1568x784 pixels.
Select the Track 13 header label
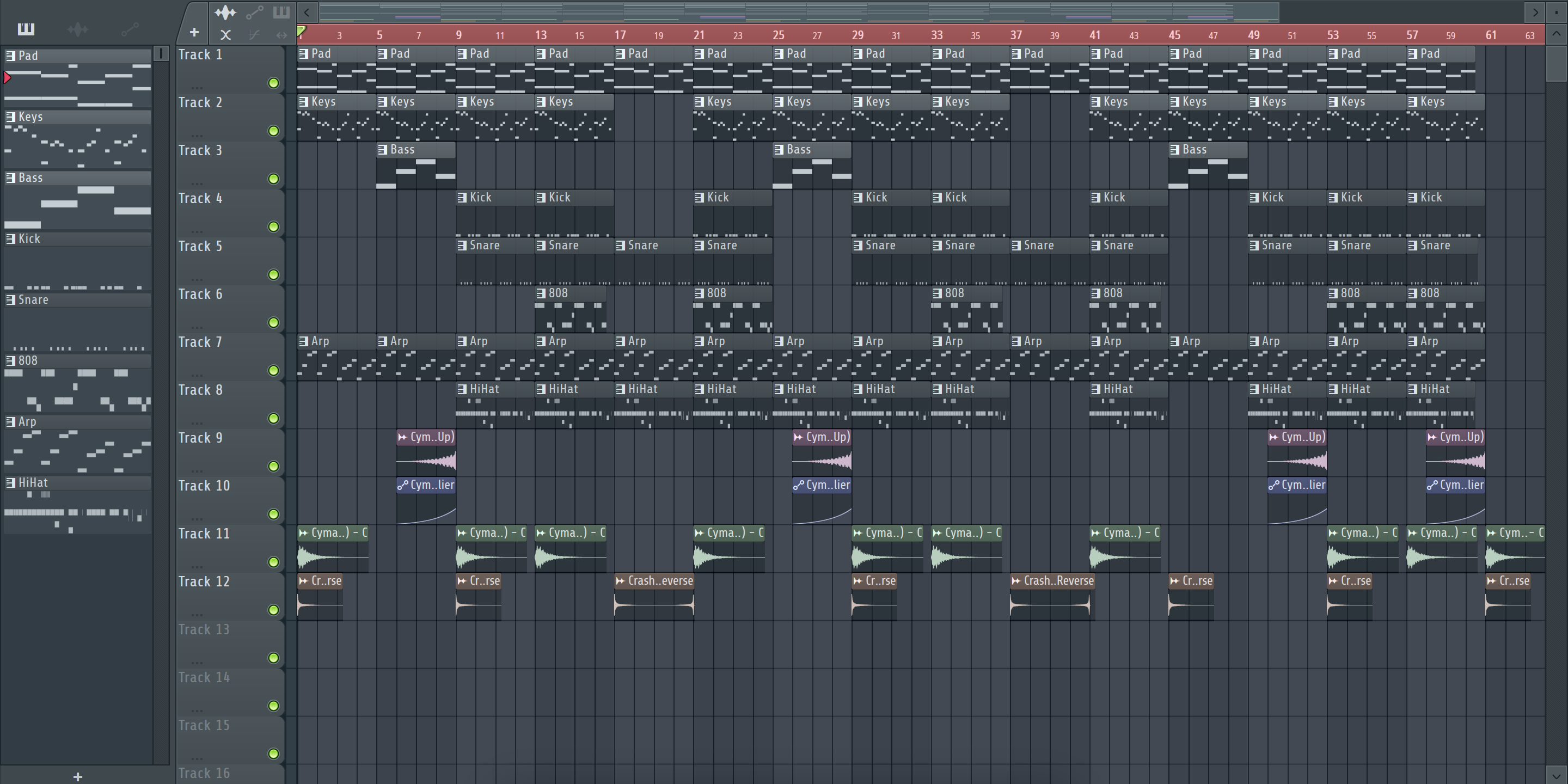(x=204, y=629)
